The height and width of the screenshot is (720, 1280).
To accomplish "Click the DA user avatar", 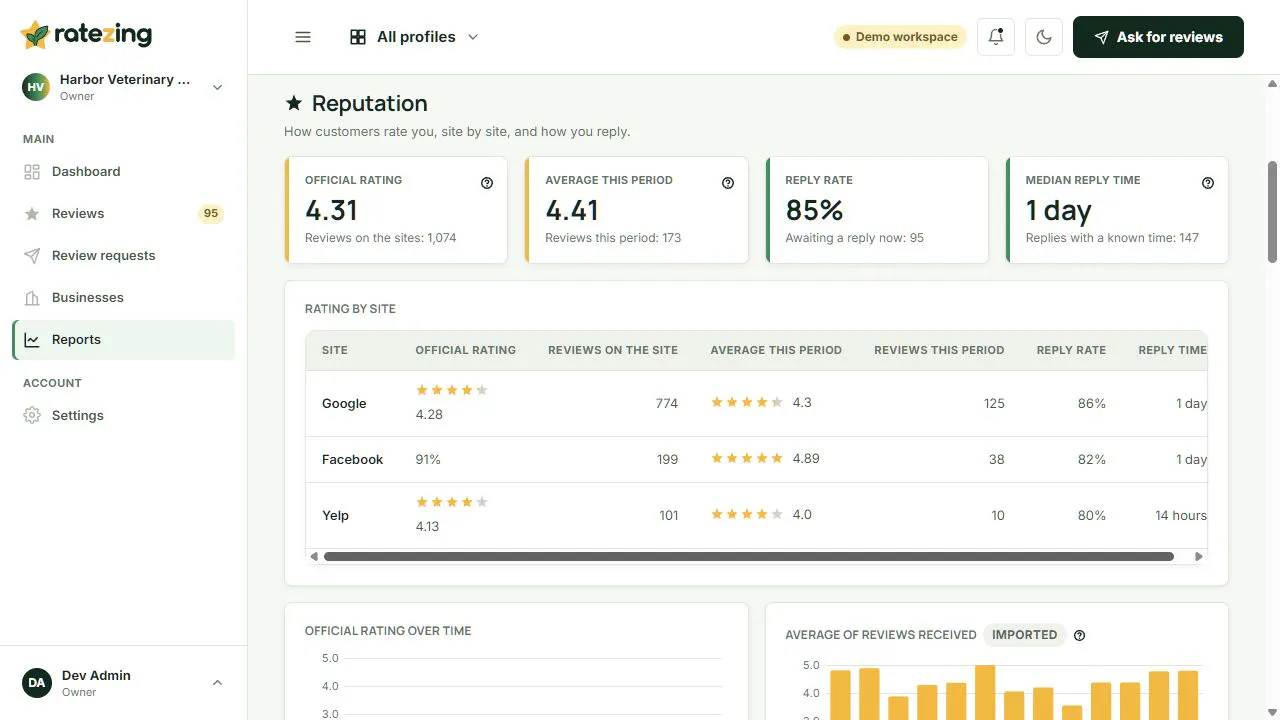I will (x=36, y=683).
